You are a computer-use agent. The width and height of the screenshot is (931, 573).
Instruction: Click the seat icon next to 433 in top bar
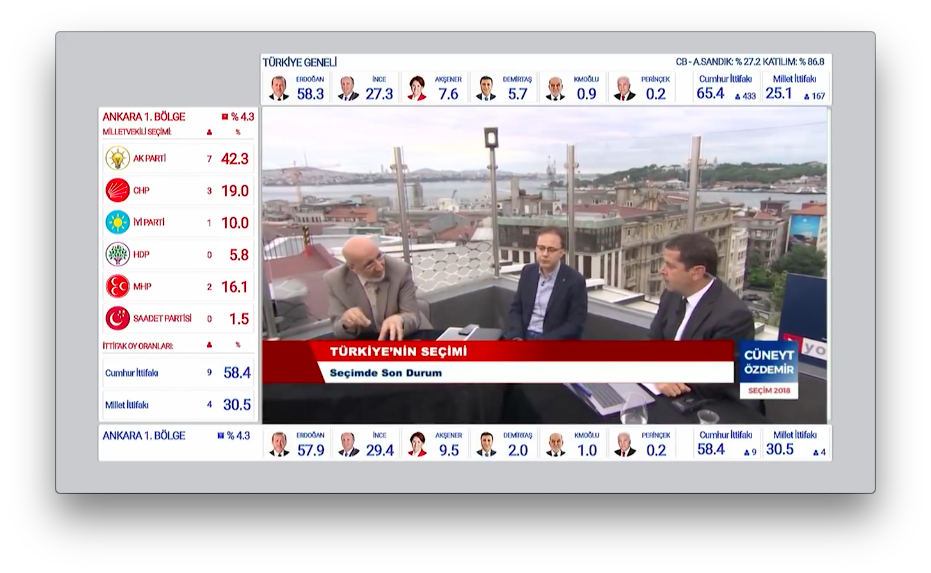coord(738,97)
